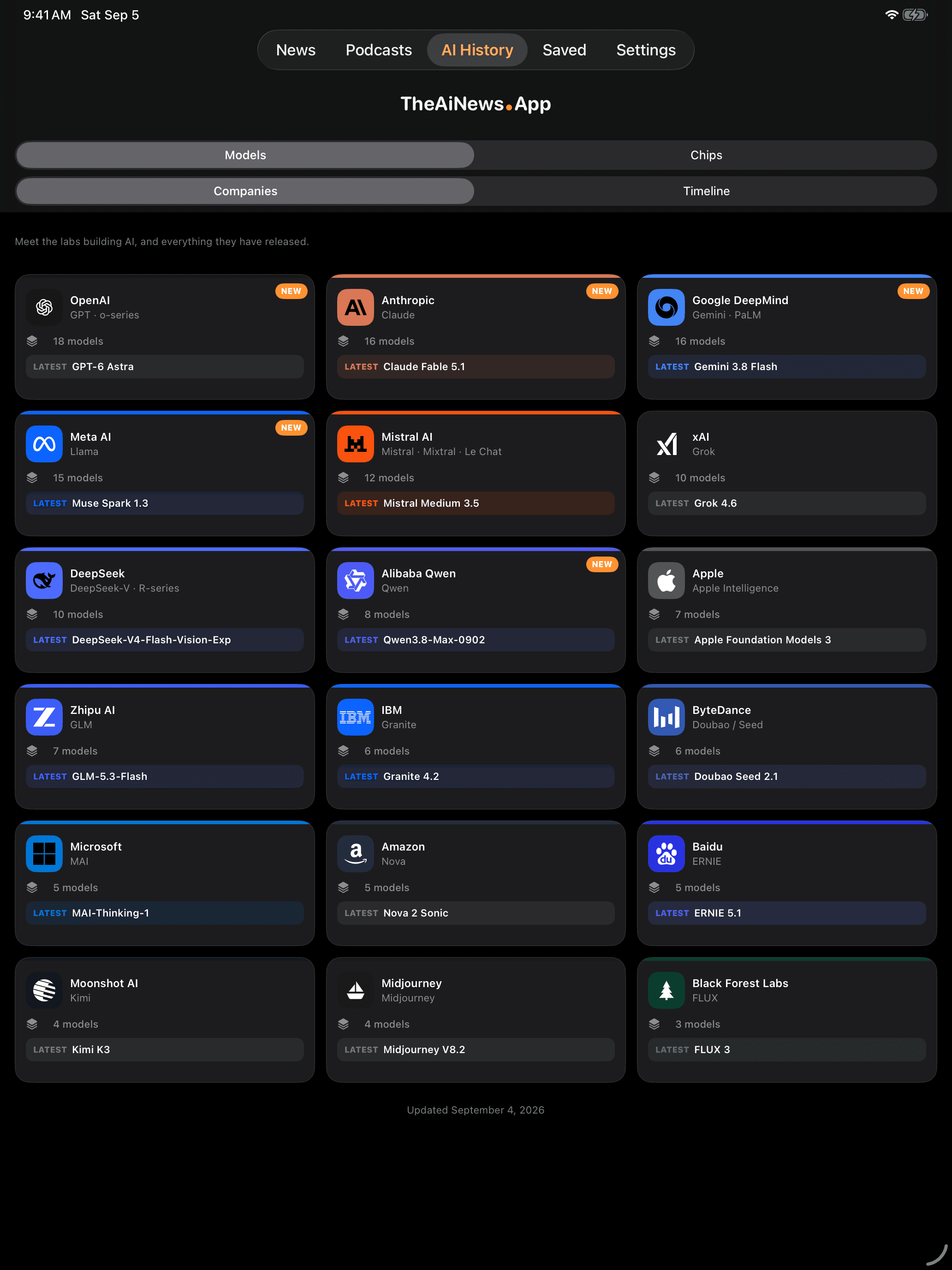Image resolution: width=952 pixels, height=1270 pixels.
Task: Click the 'Doubao / Seed' subtitle
Action: [728, 725]
